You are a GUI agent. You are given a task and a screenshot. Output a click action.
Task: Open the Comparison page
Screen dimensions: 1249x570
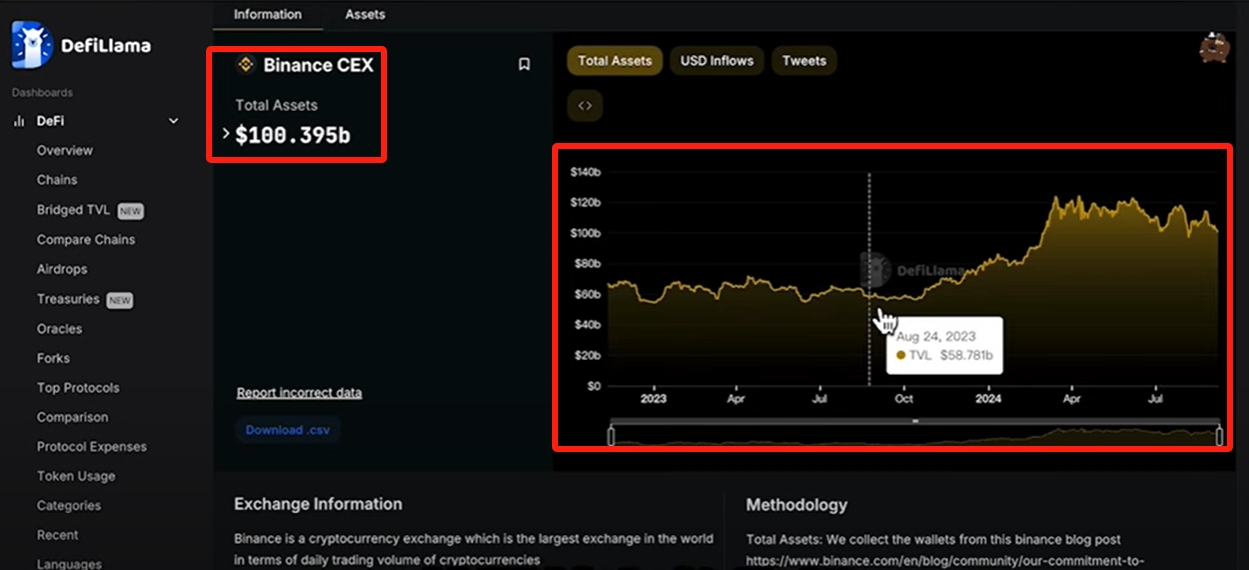[72, 417]
